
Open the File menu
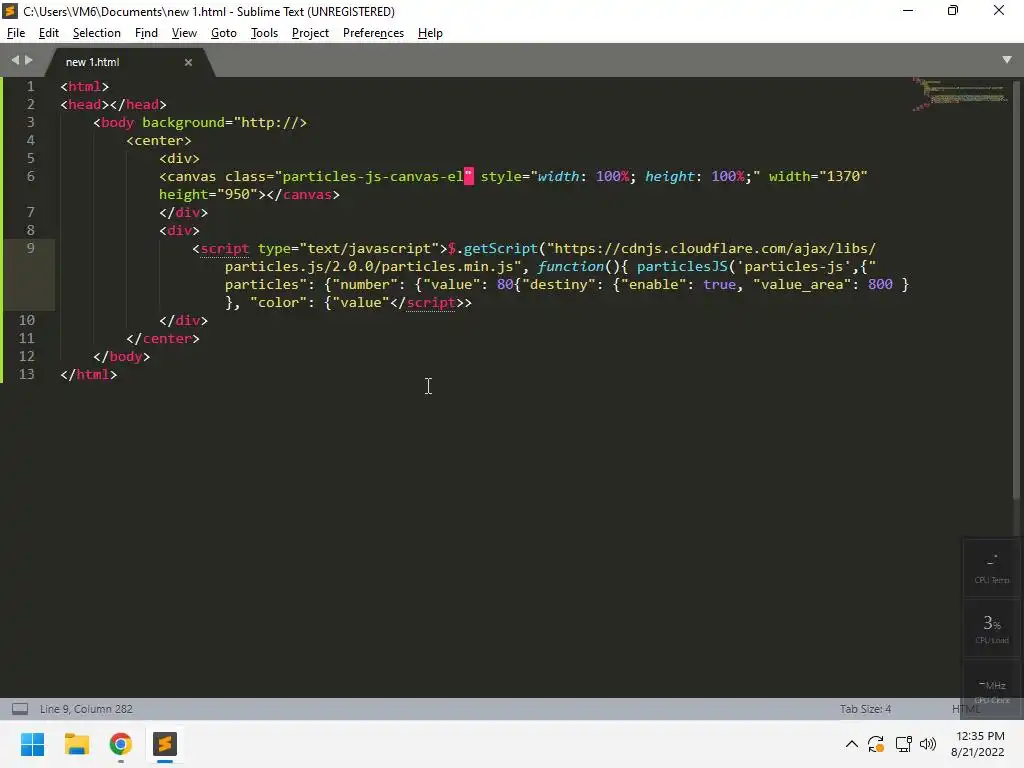point(16,33)
